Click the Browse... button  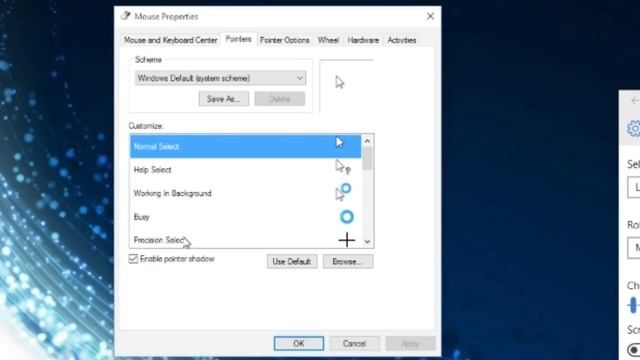coord(348,261)
